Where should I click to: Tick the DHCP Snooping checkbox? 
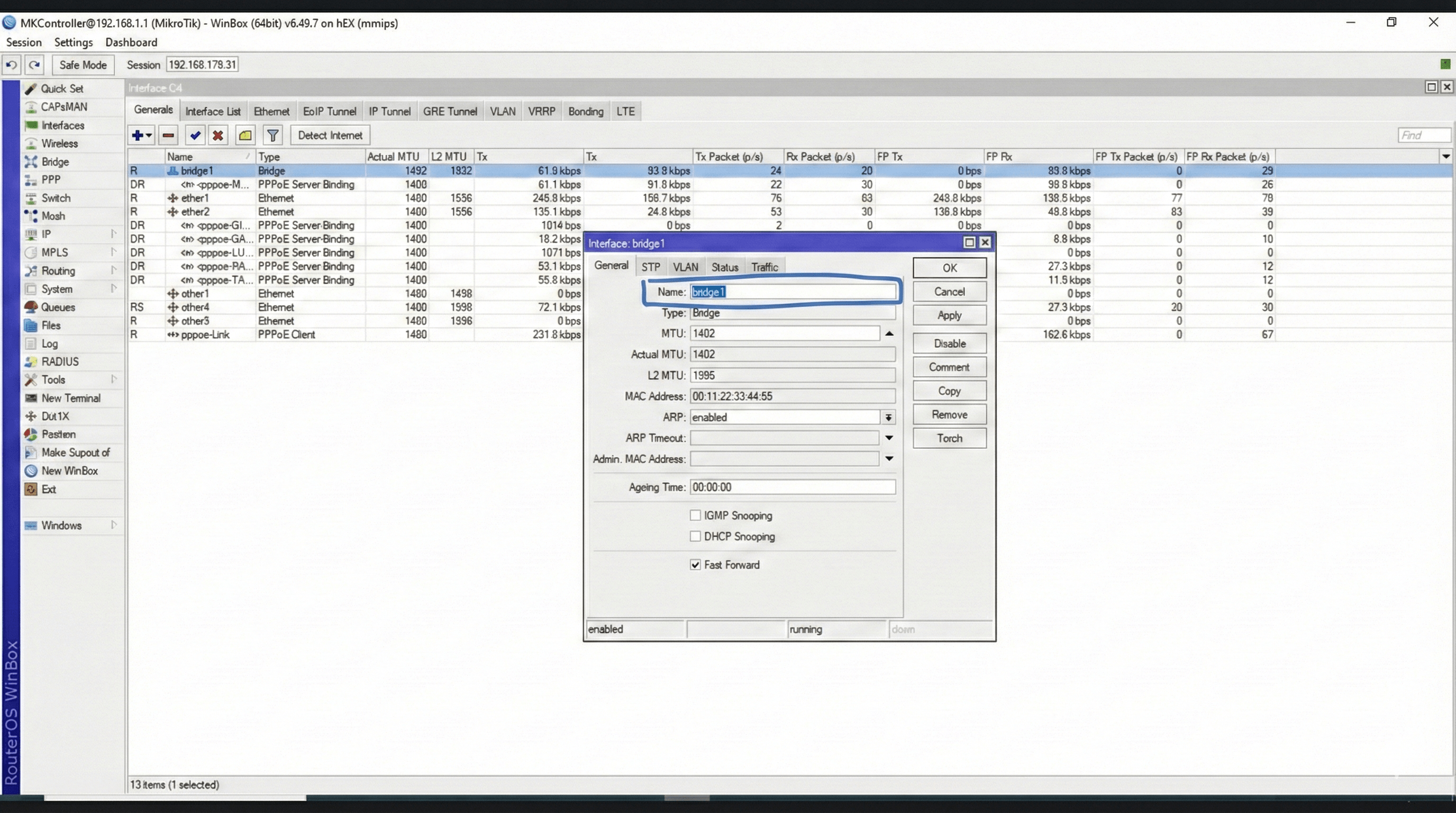(695, 536)
